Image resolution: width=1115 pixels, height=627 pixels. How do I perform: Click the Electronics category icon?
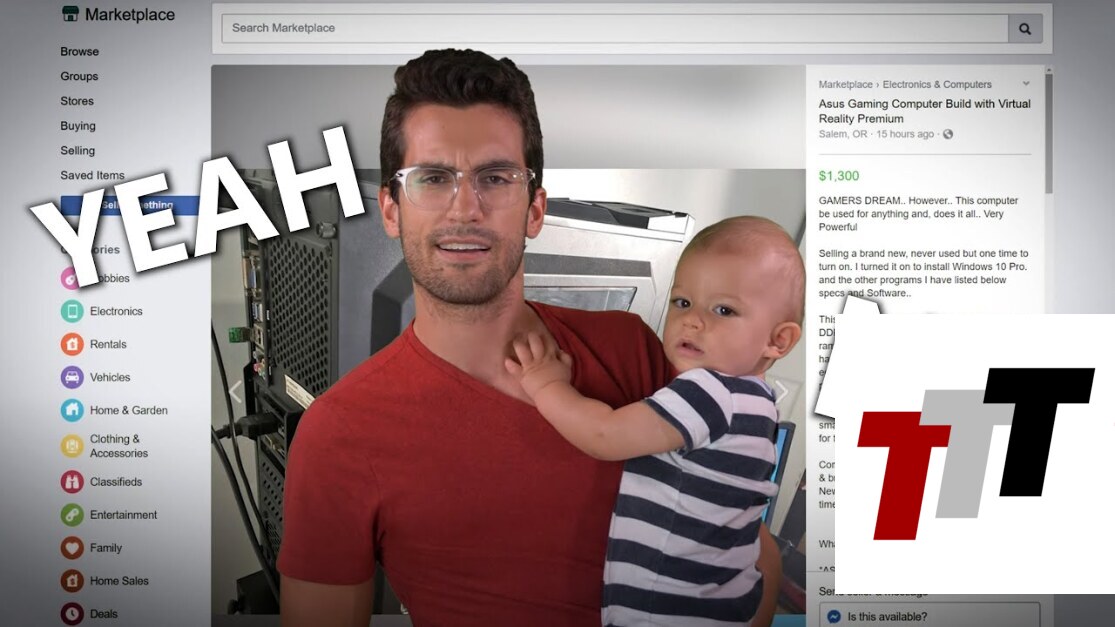tap(72, 311)
